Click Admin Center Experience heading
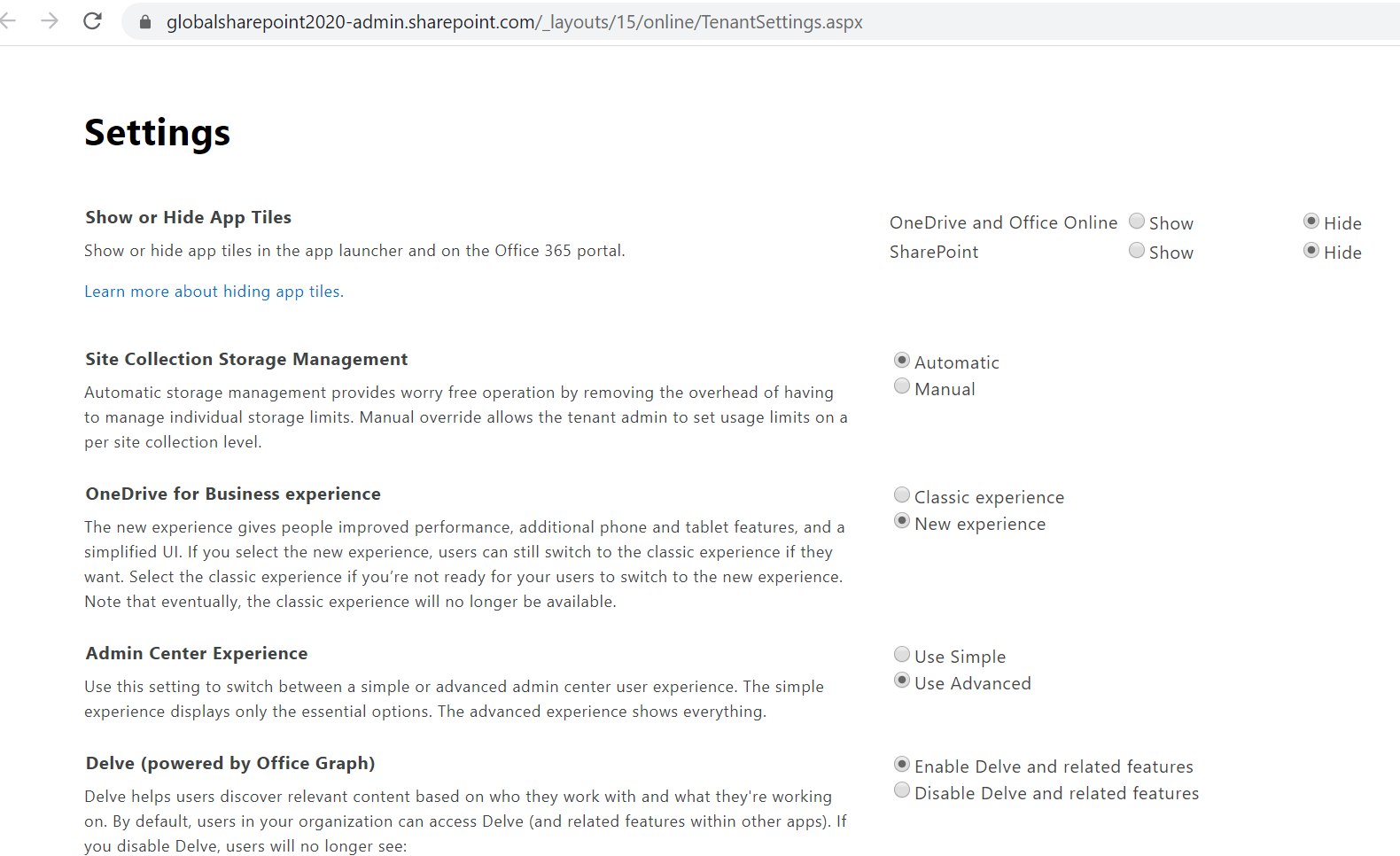 click(x=197, y=654)
